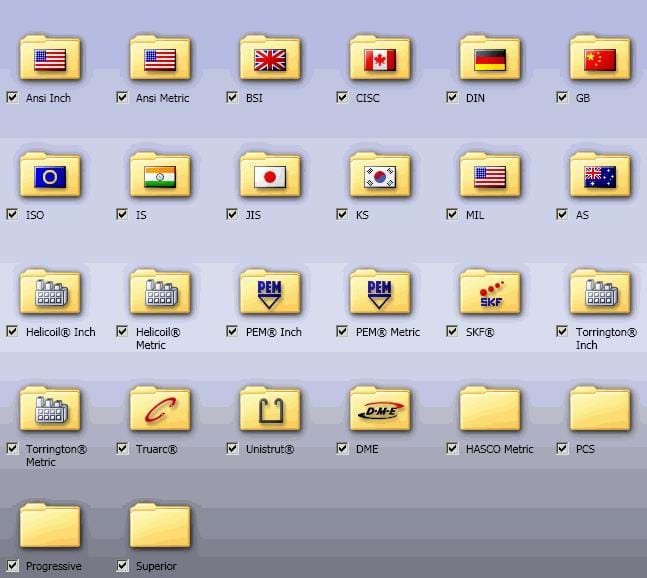The image size is (647, 578).
Task: Uncheck the Ansi Inch checkbox
Action: [12, 98]
